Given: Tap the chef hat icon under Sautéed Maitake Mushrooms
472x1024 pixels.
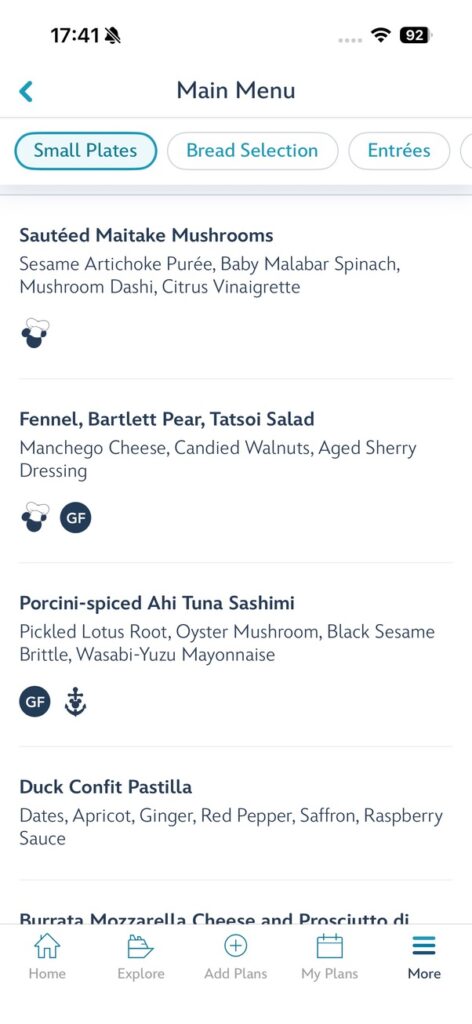Looking at the screenshot, I should click(35, 334).
